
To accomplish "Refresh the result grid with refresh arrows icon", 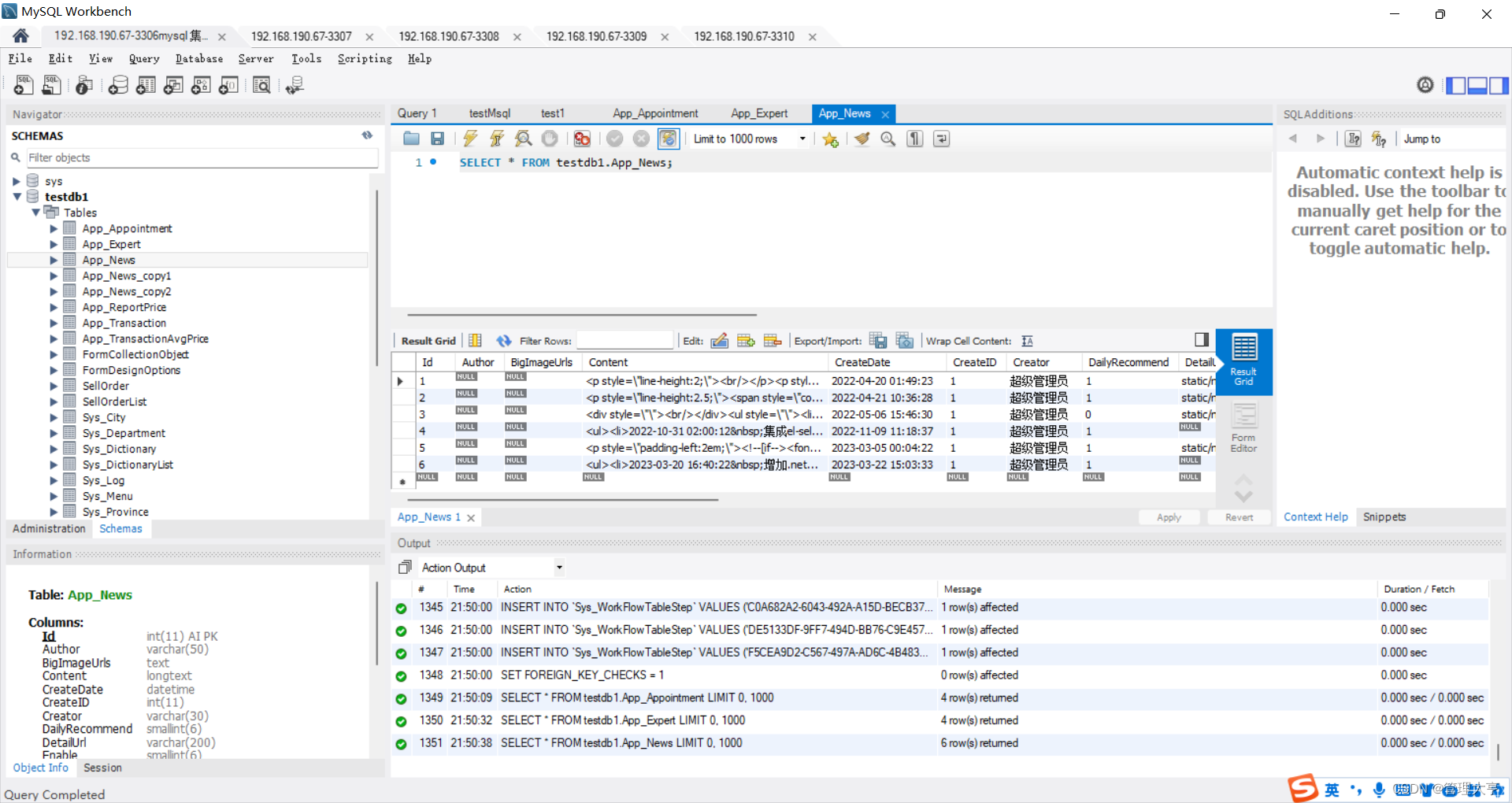I will click(x=503, y=340).
